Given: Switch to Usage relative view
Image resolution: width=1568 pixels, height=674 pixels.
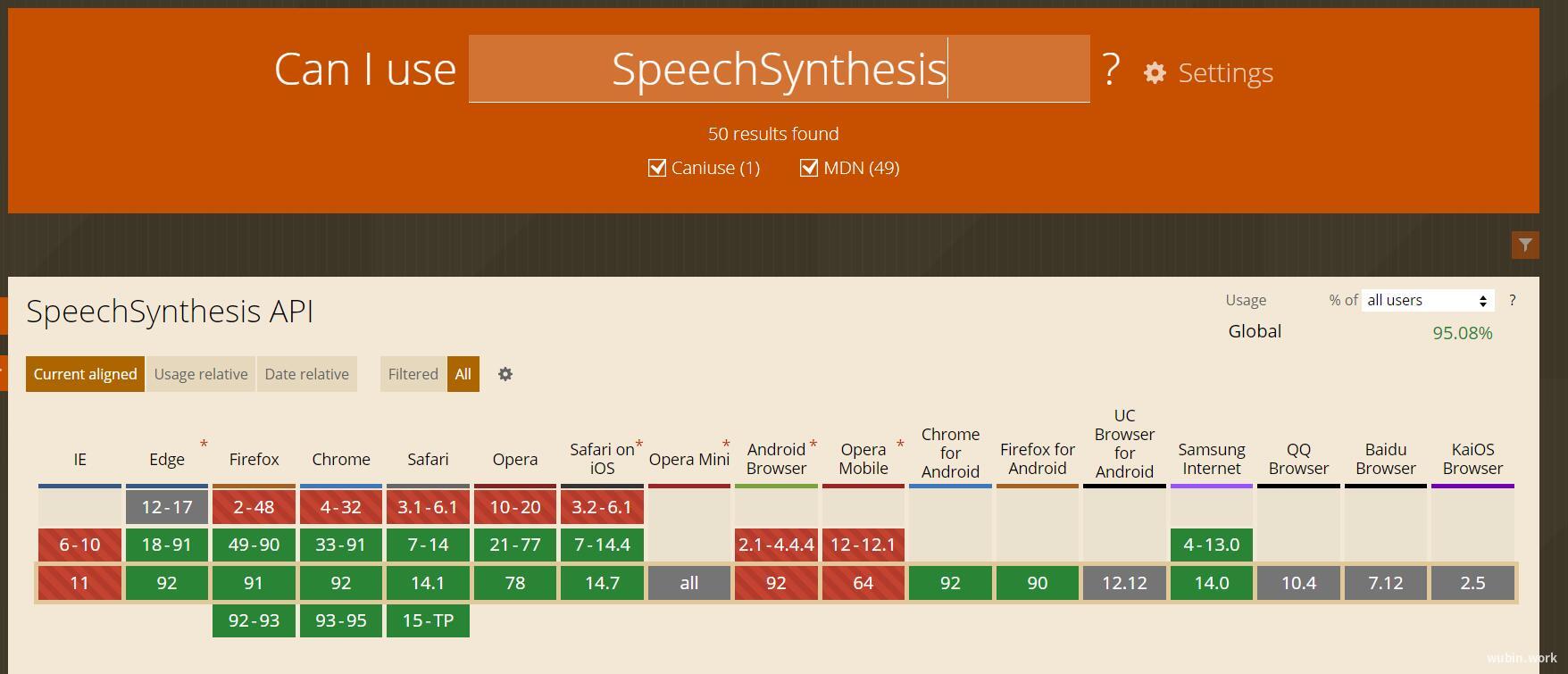Looking at the screenshot, I should pyautogui.click(x=201, y=374).
